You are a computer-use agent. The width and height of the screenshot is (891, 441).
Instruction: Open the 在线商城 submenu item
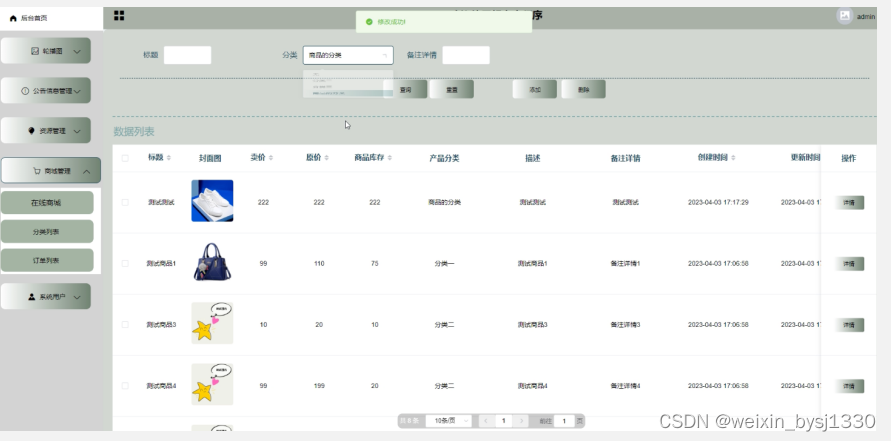[47, 203]
